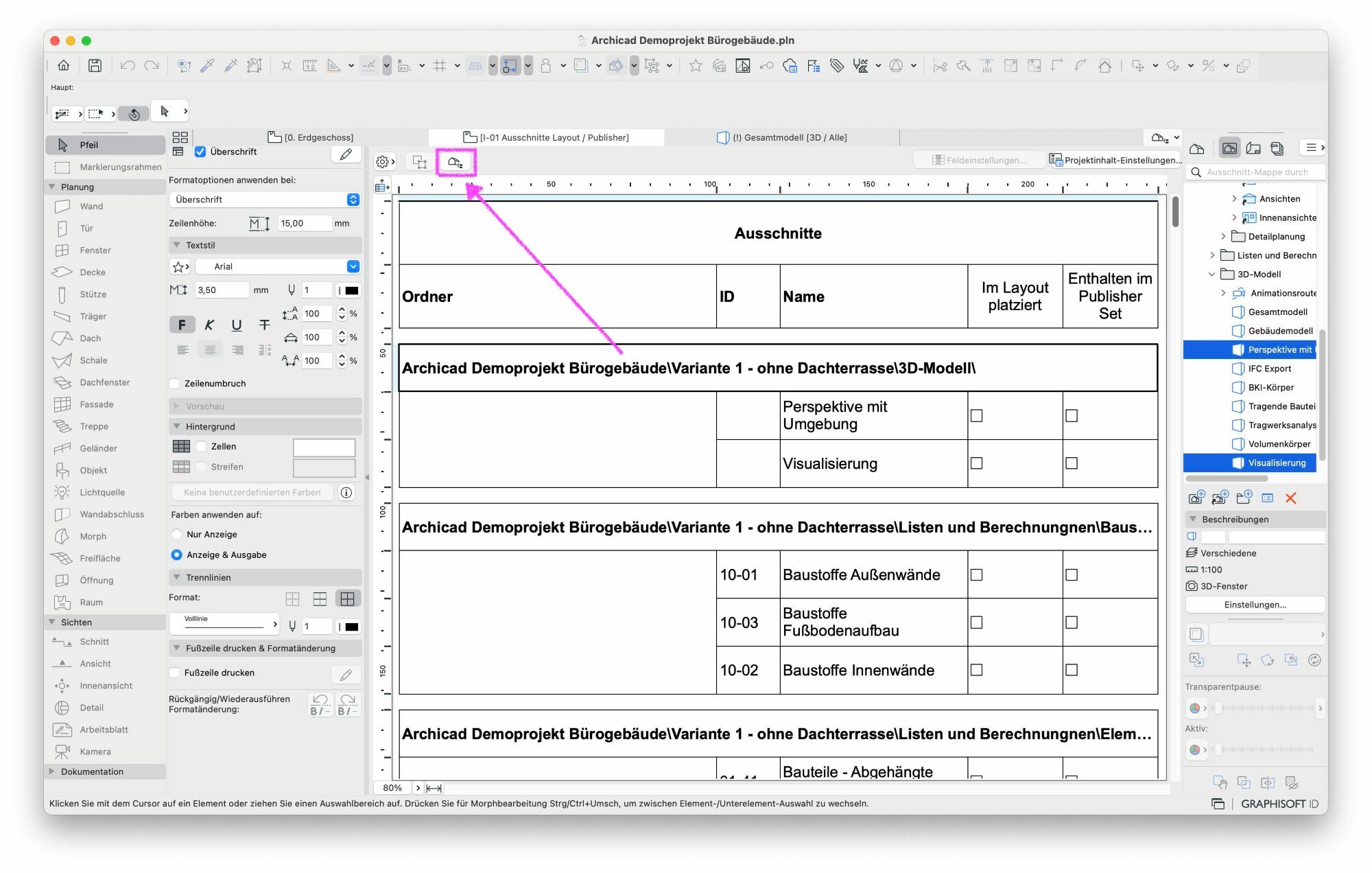The width and height of the screenshot is (1372, 873).
Task: Click the Undo arrow in the toolbar
Action: tap(127, 66)
